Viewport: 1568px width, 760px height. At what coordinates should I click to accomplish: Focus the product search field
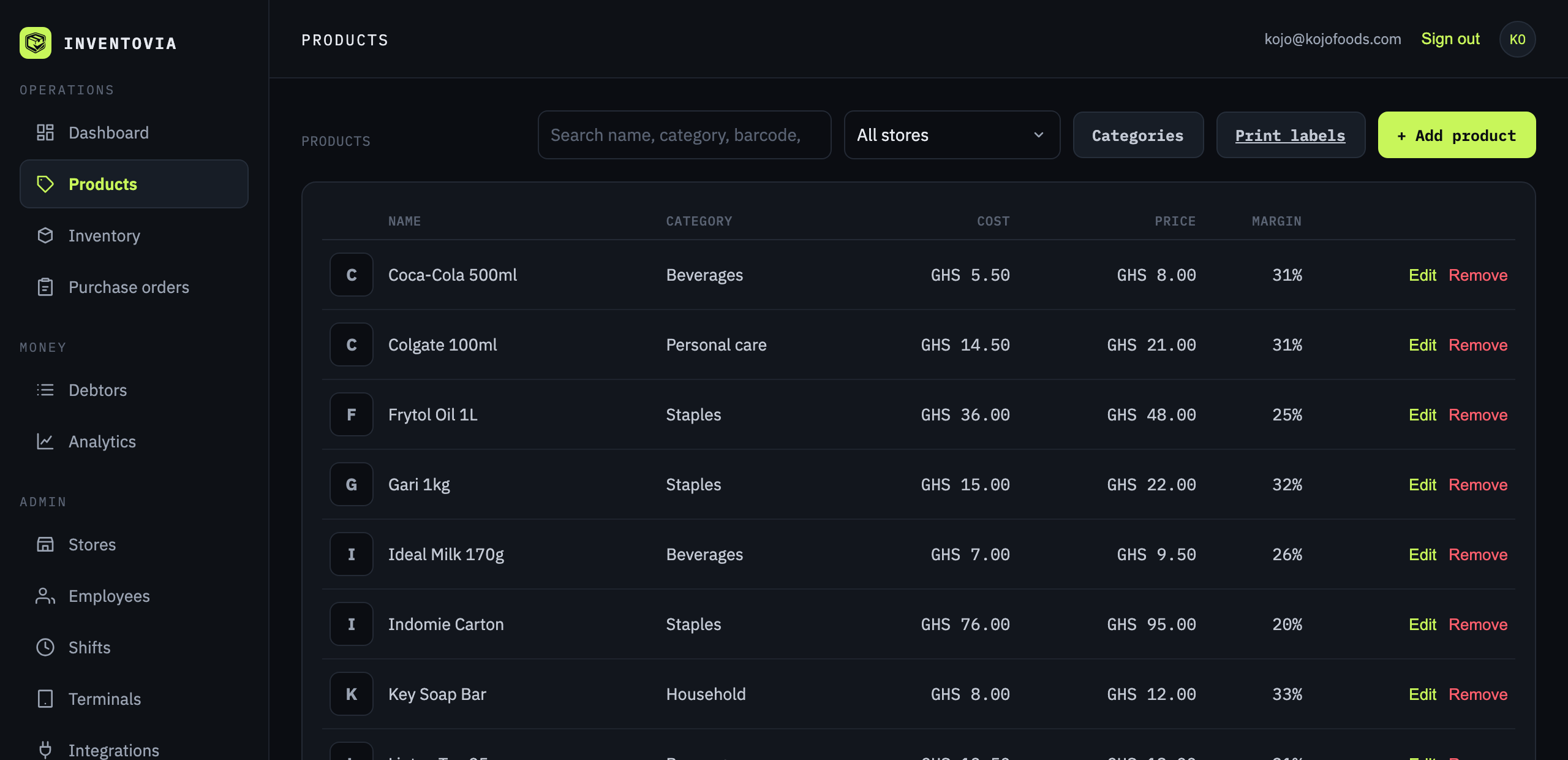pyautogui.click(x=684, y=135)
